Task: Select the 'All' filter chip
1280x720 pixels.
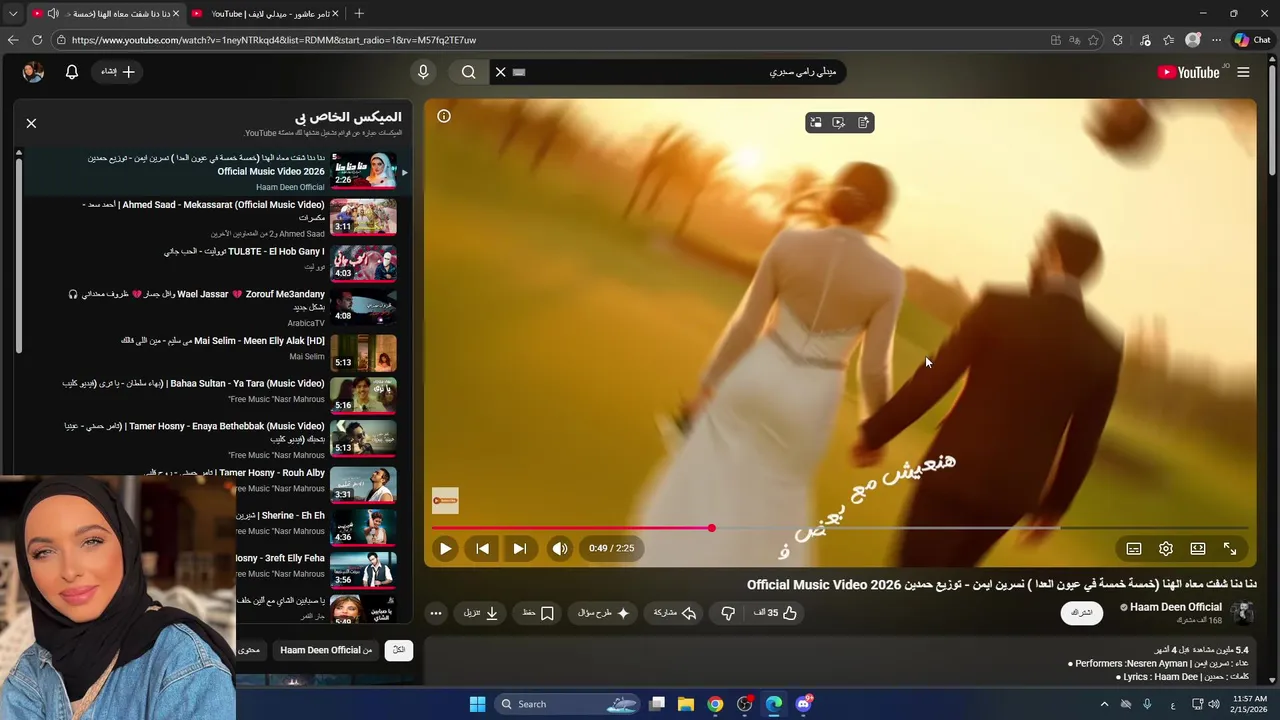Action: click(399, 650)
